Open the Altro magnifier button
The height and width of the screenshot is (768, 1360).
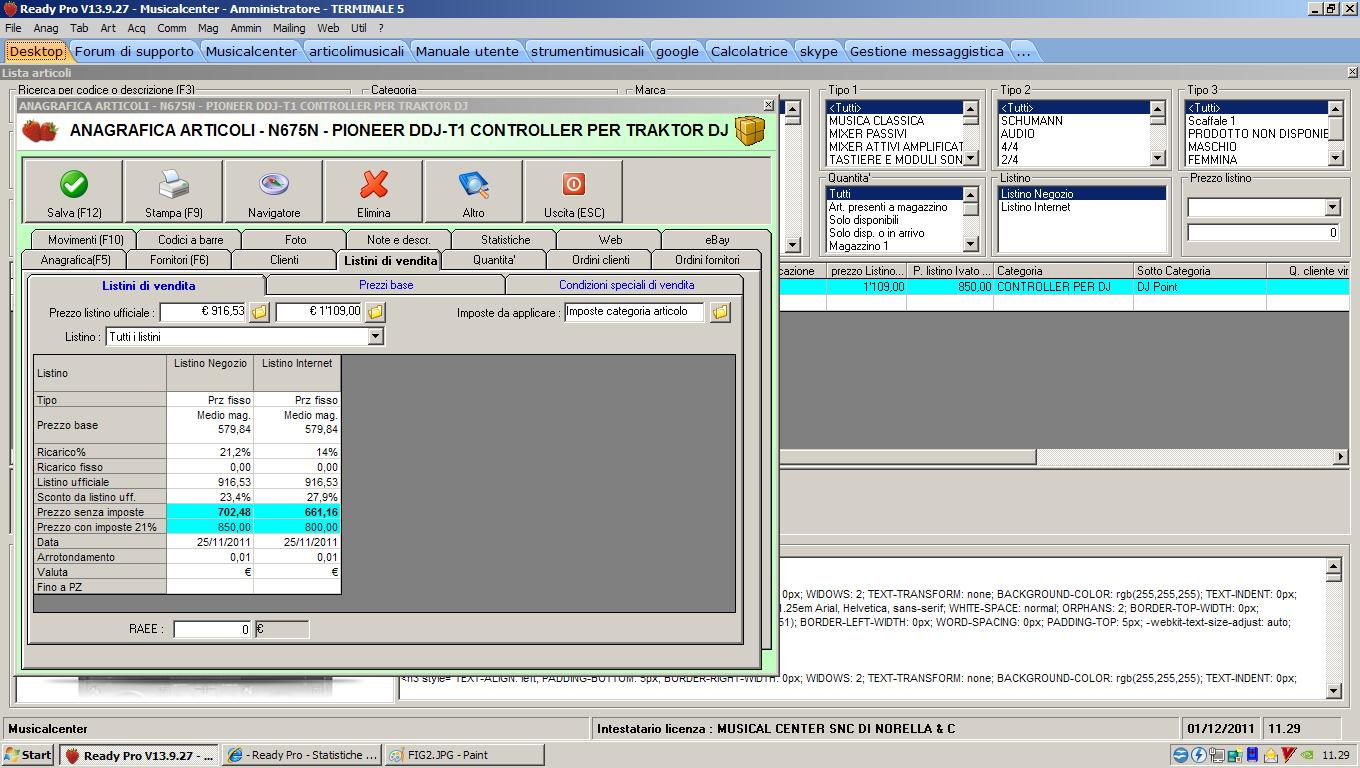tap(474, 192)
